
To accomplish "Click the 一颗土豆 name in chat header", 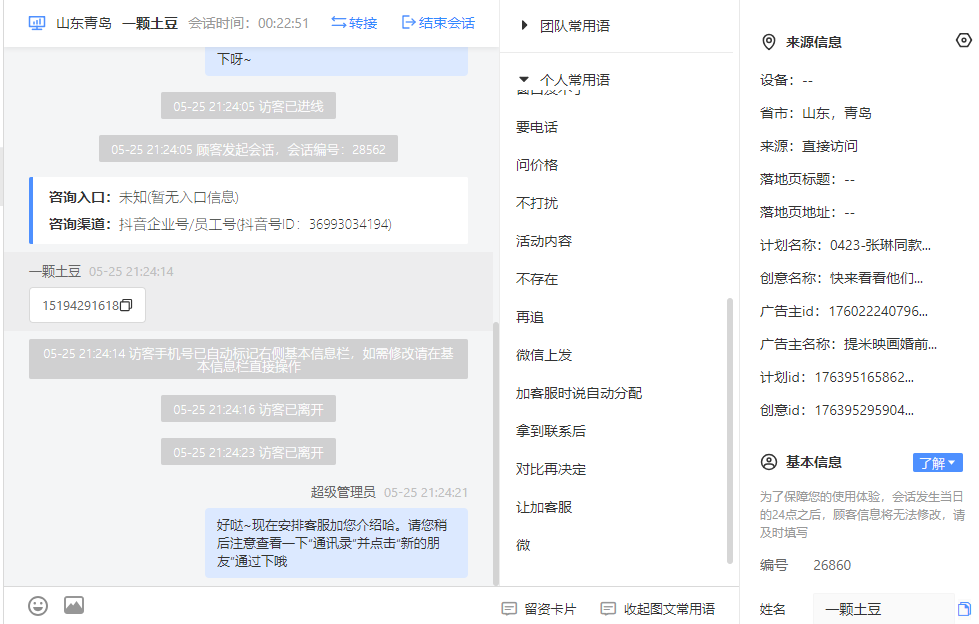I will (150, 24).
